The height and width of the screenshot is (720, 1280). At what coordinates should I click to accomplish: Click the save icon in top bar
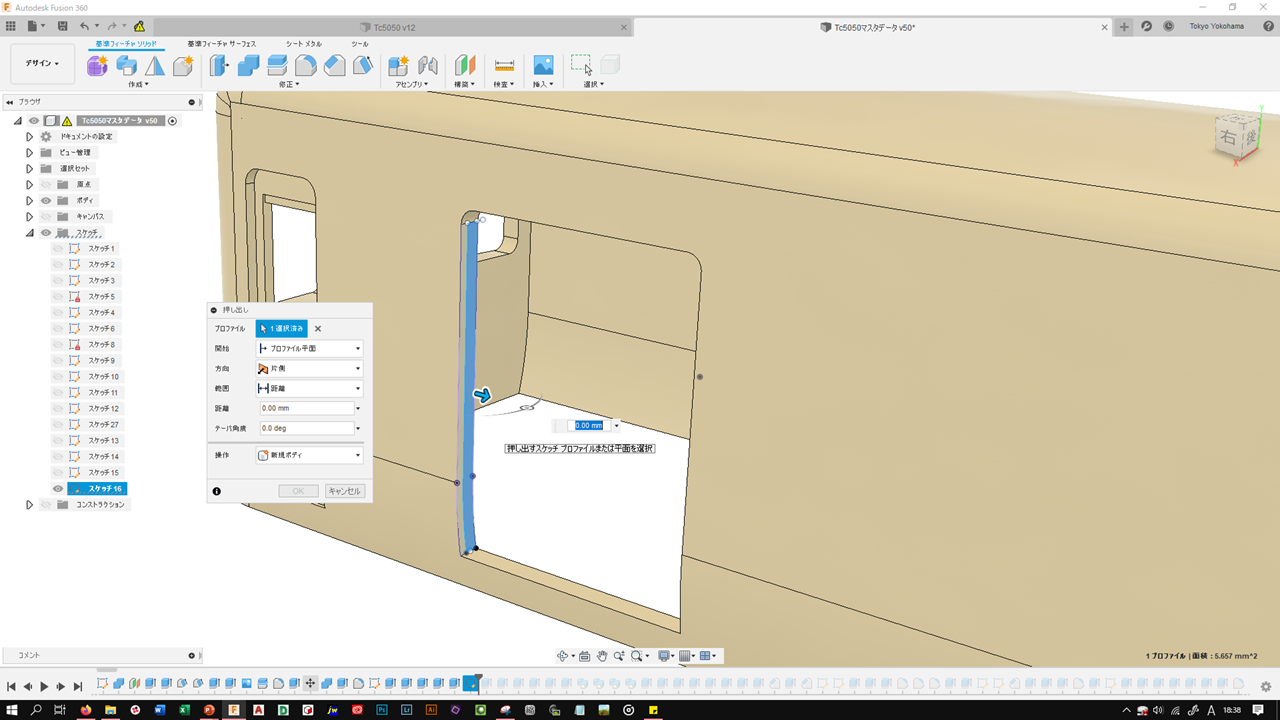[63, 26]
